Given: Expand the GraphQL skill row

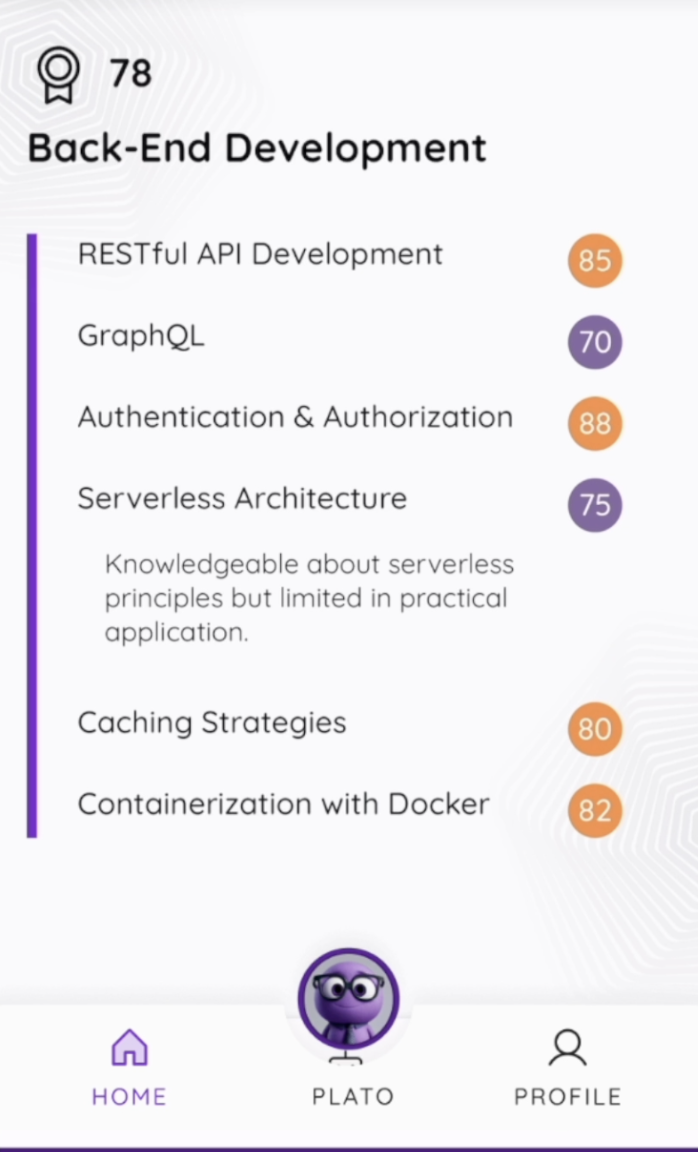Looking at the screenshot, I should pyautogui.click(x=141, y=336).
